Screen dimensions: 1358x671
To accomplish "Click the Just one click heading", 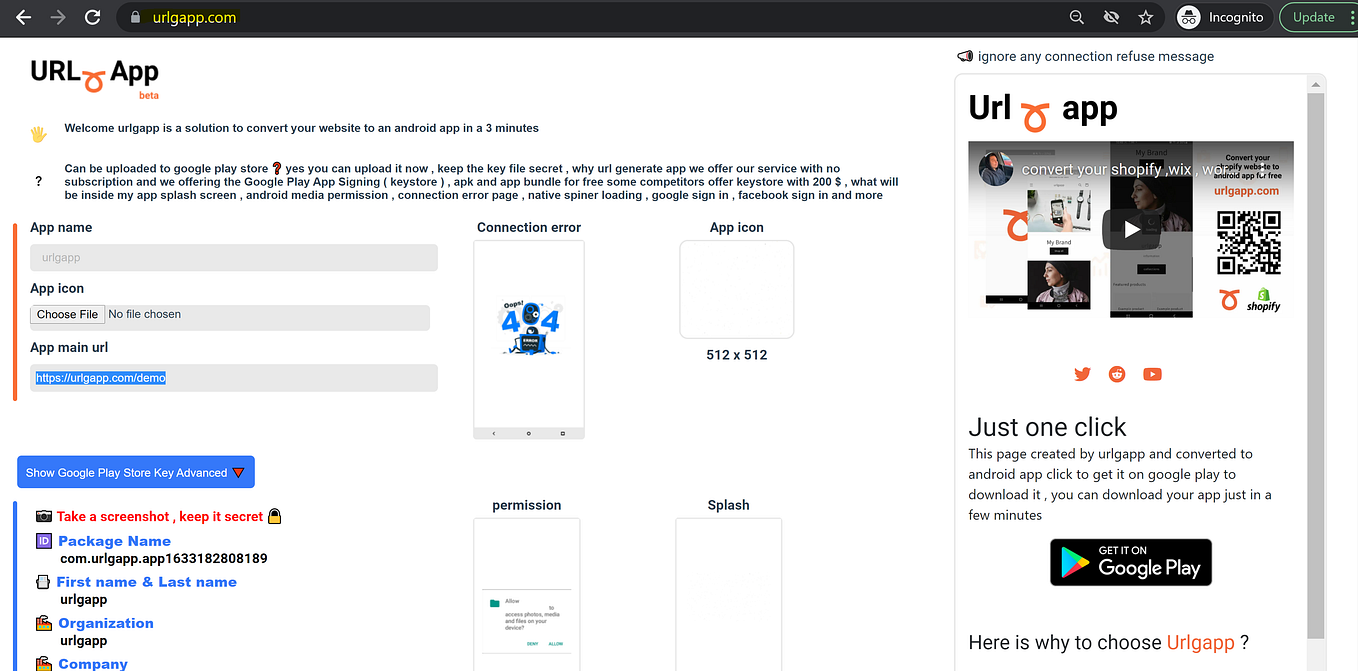I will pos(1047,427).
